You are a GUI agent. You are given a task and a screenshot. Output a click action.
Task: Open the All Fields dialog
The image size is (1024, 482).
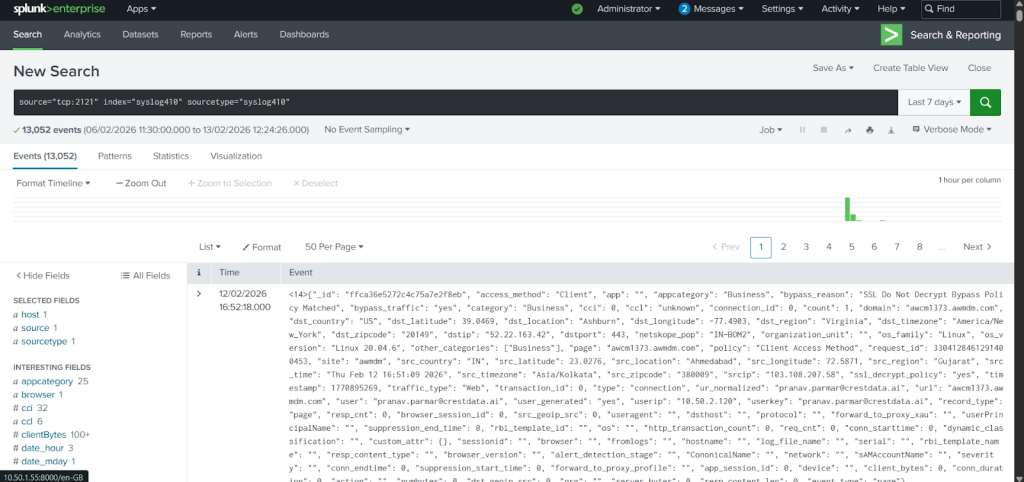pyautogui.click(x=146, y=276)
